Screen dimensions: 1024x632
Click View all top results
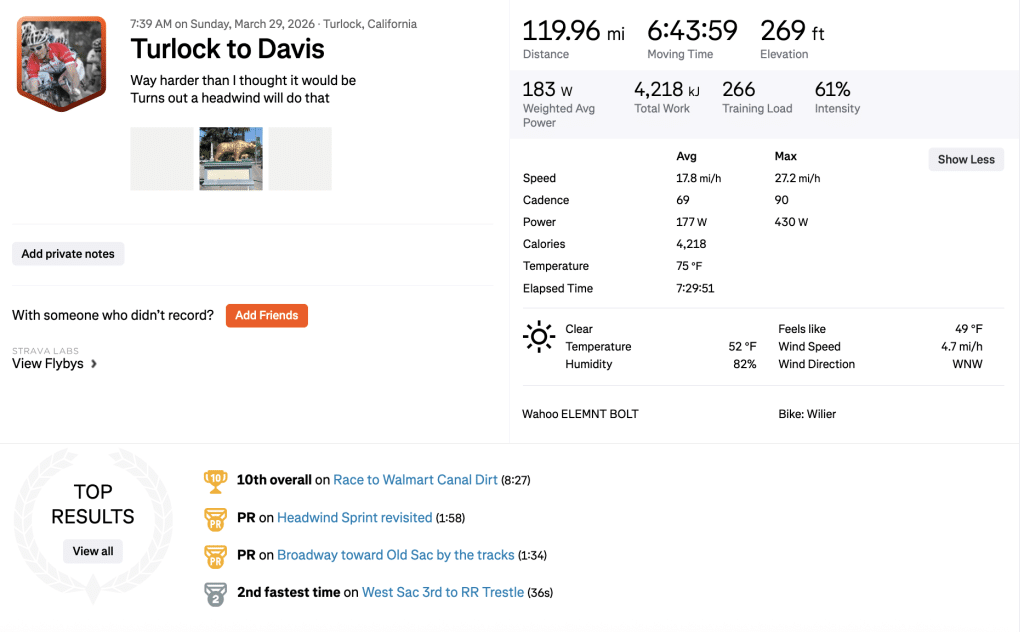92,551
